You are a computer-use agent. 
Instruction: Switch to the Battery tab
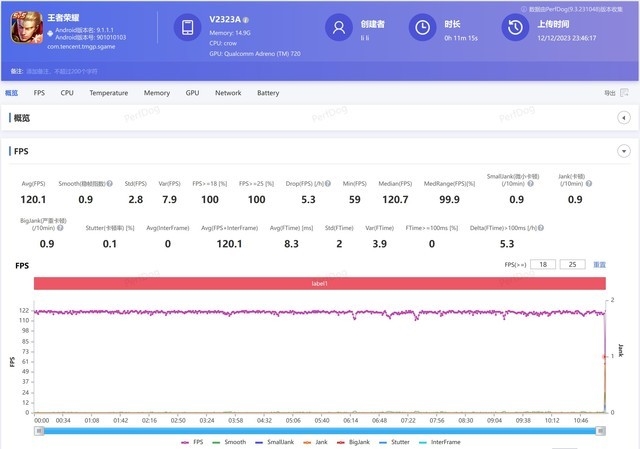coord(268,93)
